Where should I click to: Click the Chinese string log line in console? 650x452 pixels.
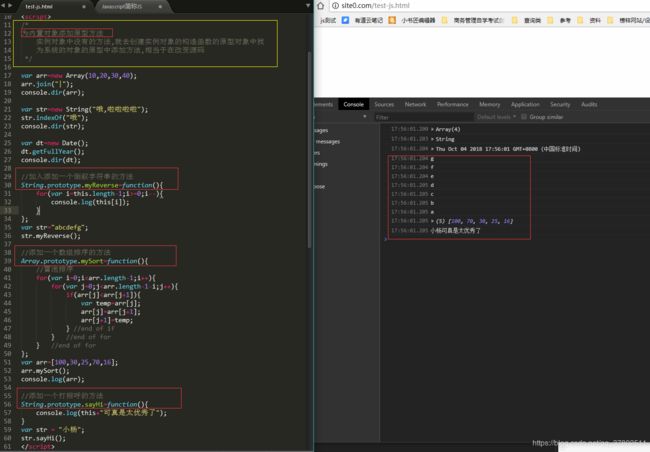[455, 231]
